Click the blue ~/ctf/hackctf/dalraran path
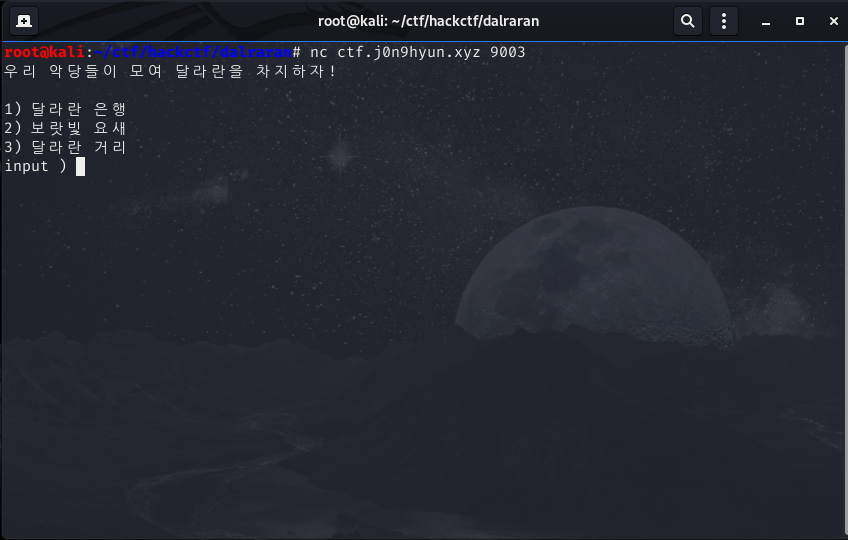 [x=193, y=52]
